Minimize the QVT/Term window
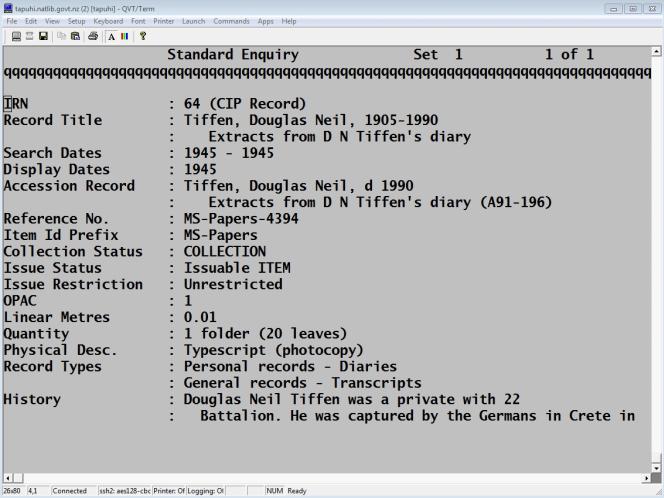Screen dimensions: 664x498 [613, 8]
